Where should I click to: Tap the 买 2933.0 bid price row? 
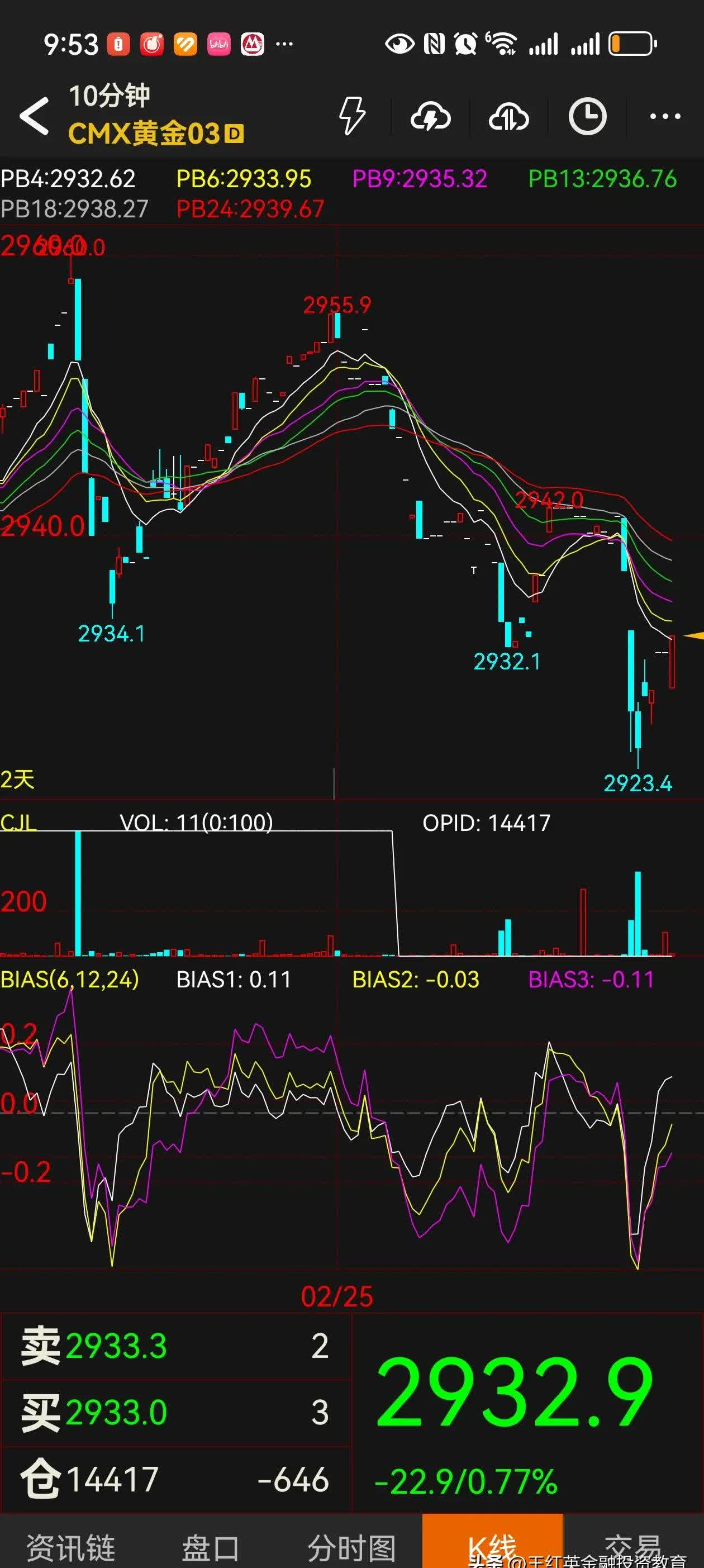[176, 1412]
